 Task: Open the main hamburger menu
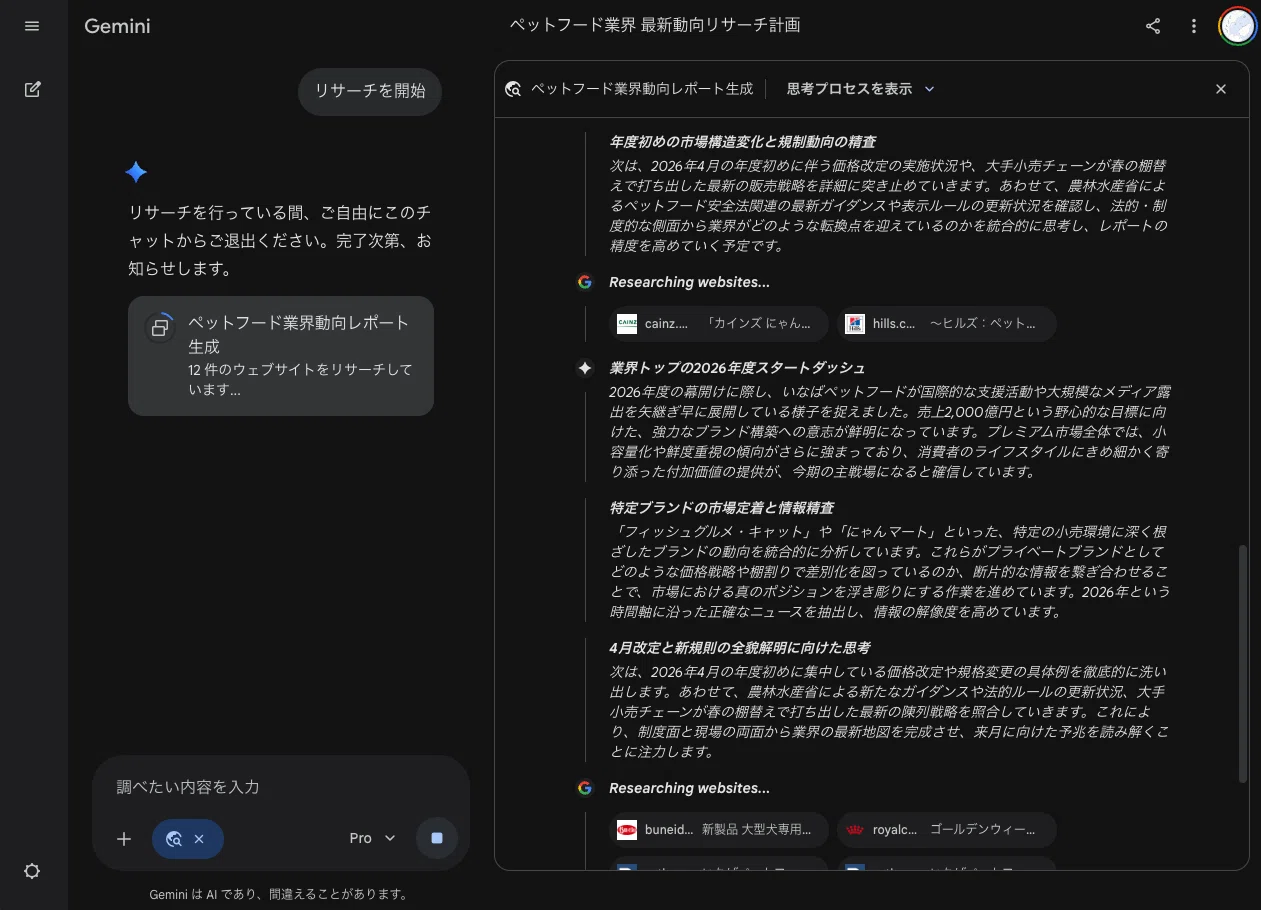coord(32,26)
